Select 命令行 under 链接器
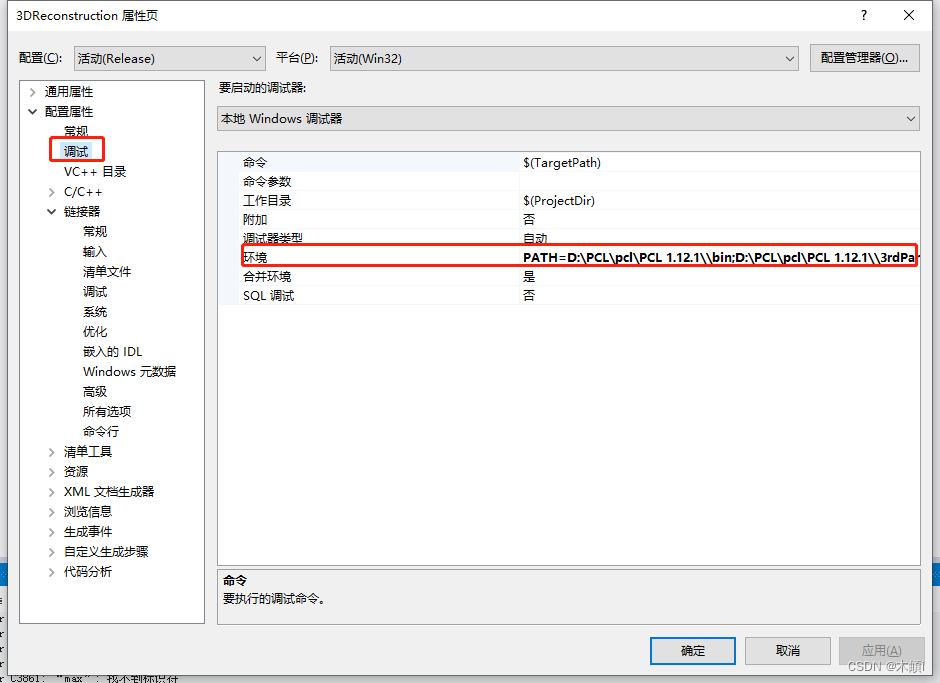Viewport: 940px width, 683px height. pos(101,432)
